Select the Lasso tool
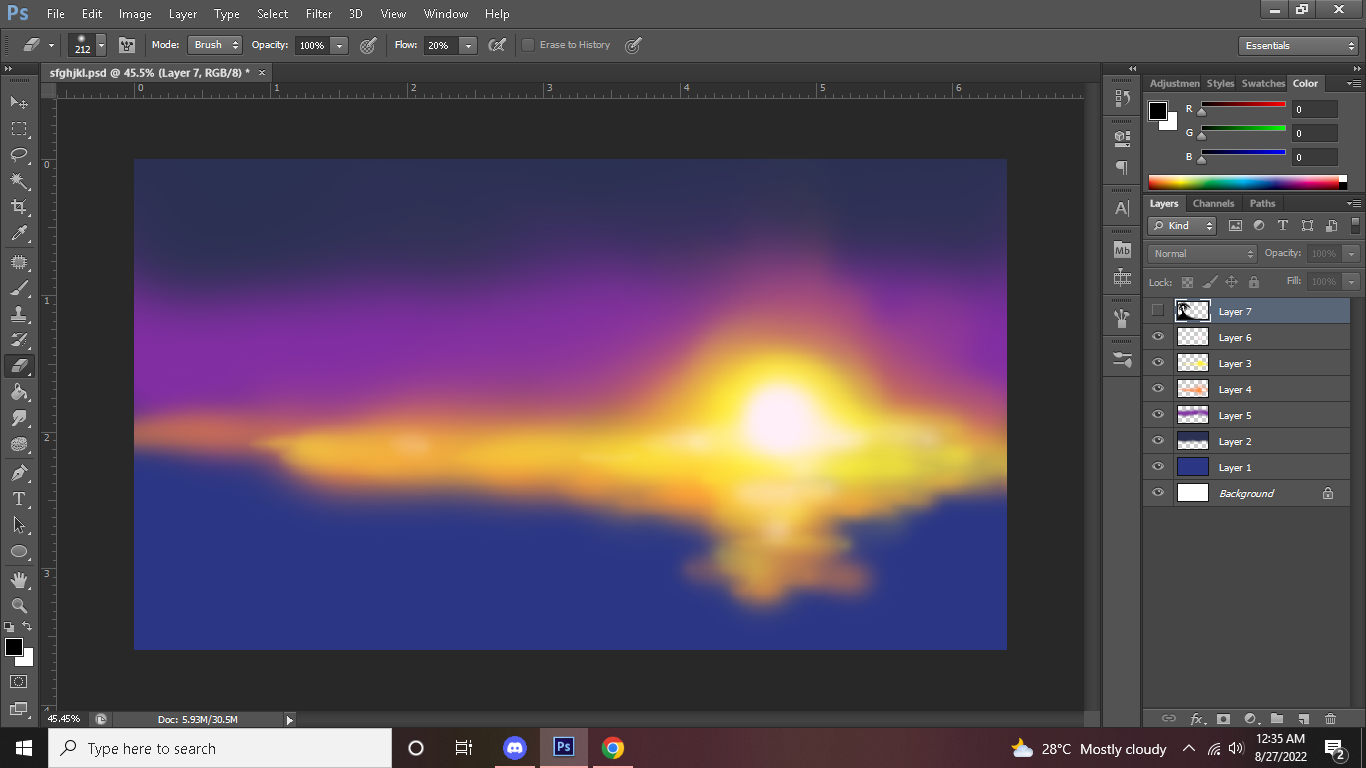The height and width of the screenshot is (768, 1366). (19, 155)
